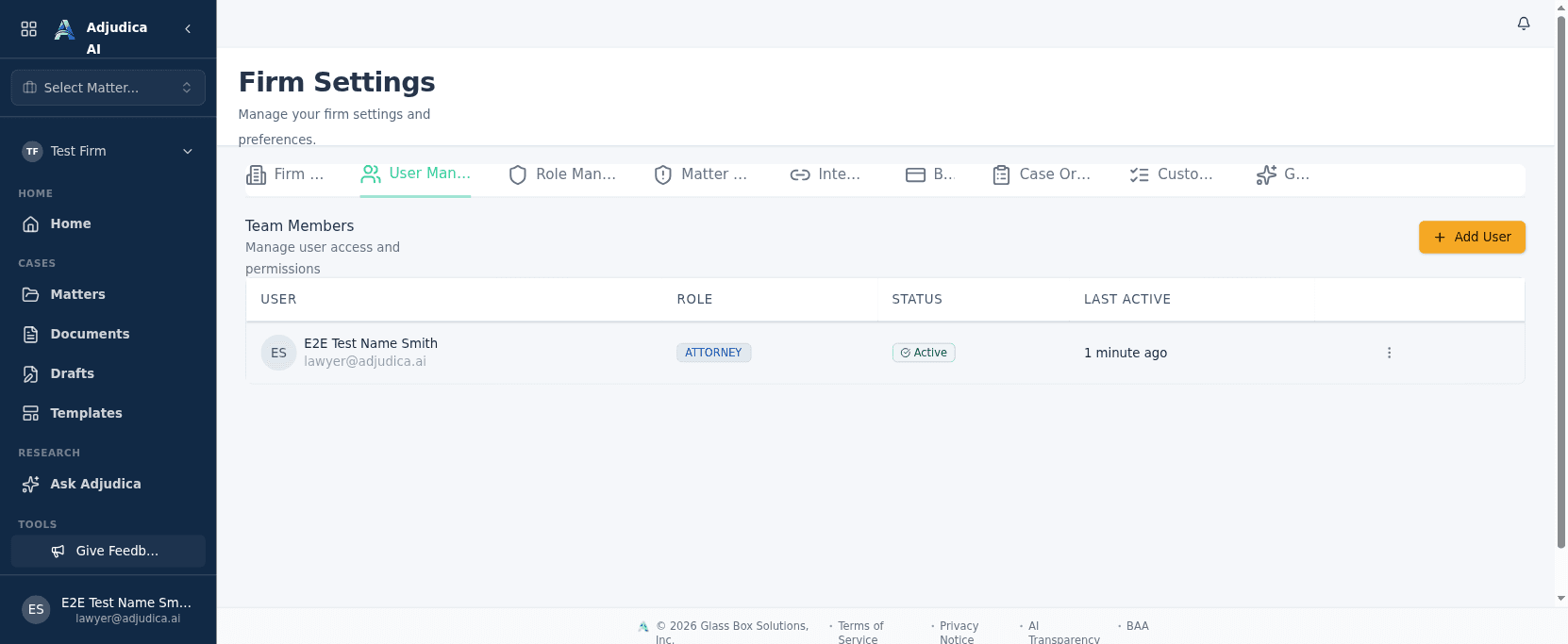Open the Terms of Service link
The height and width of the screenshot is (644, 1568).
tap(860, 633)
